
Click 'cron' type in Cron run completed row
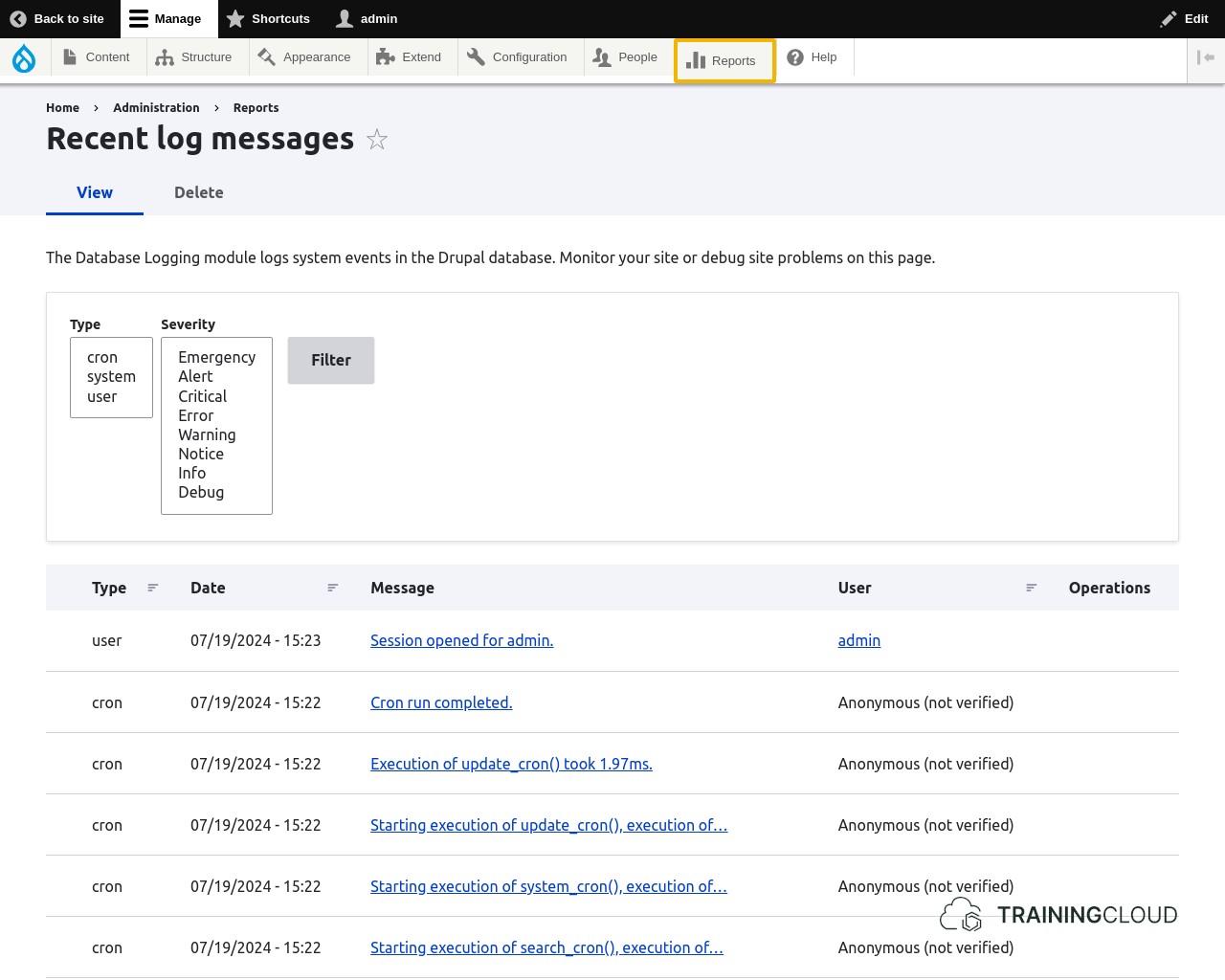click(x=106, y=702)
